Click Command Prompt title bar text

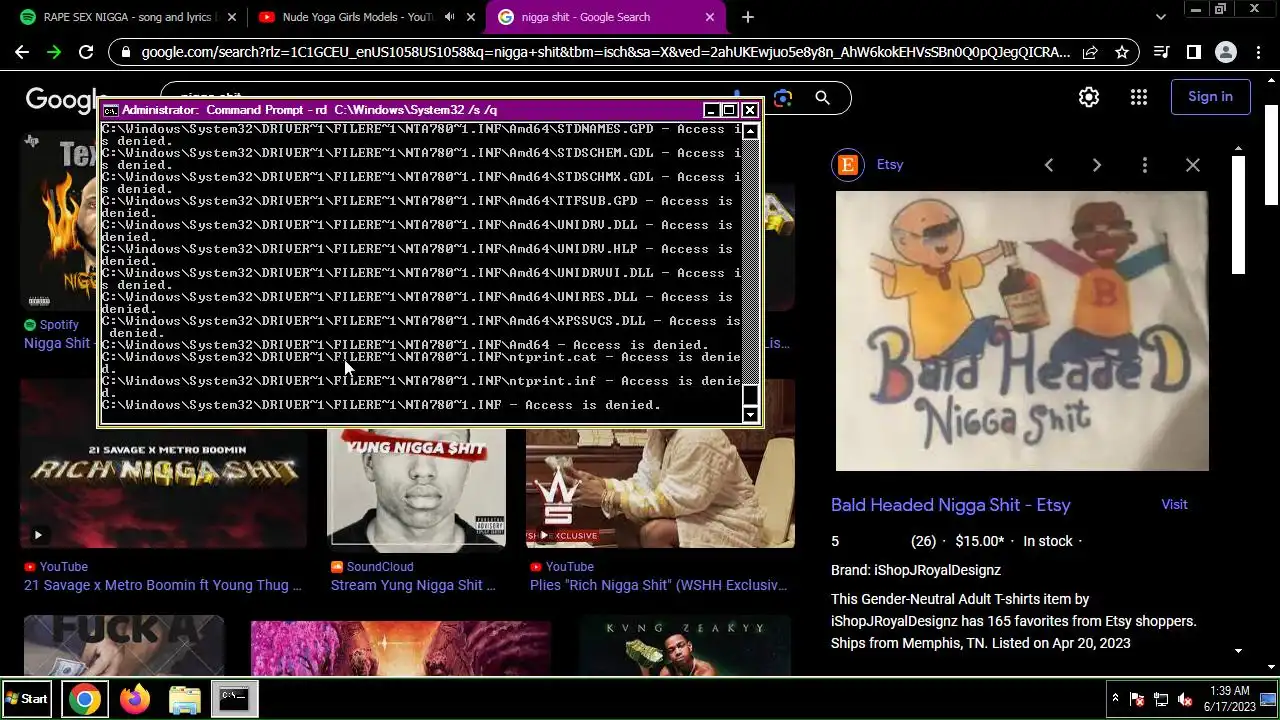click(x=309, y=110)
